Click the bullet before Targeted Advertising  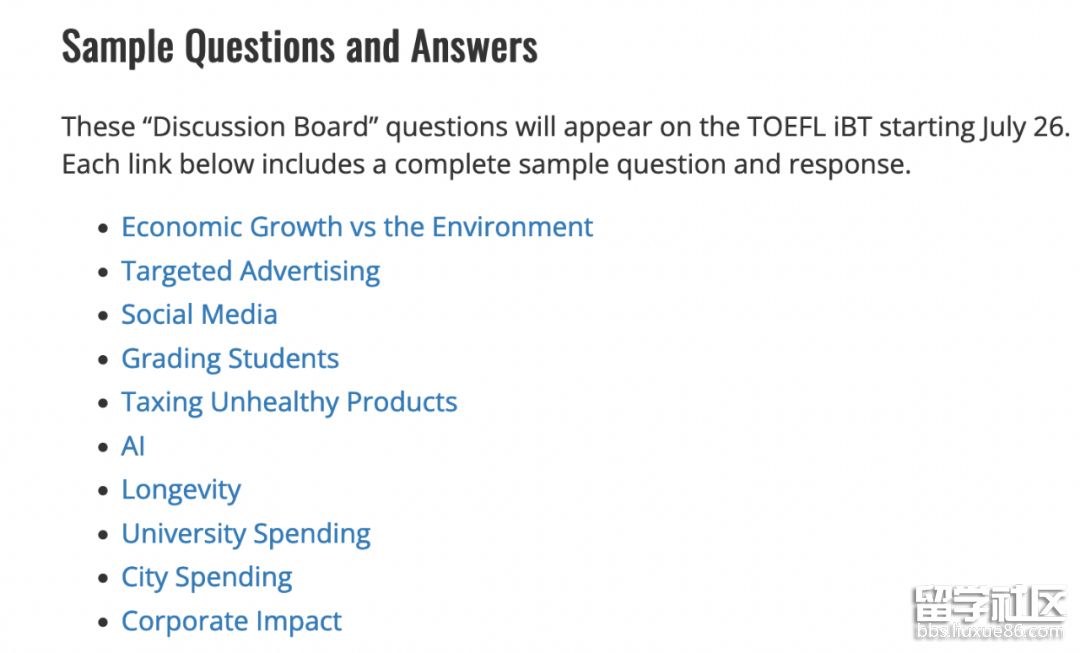pos(103,272)
